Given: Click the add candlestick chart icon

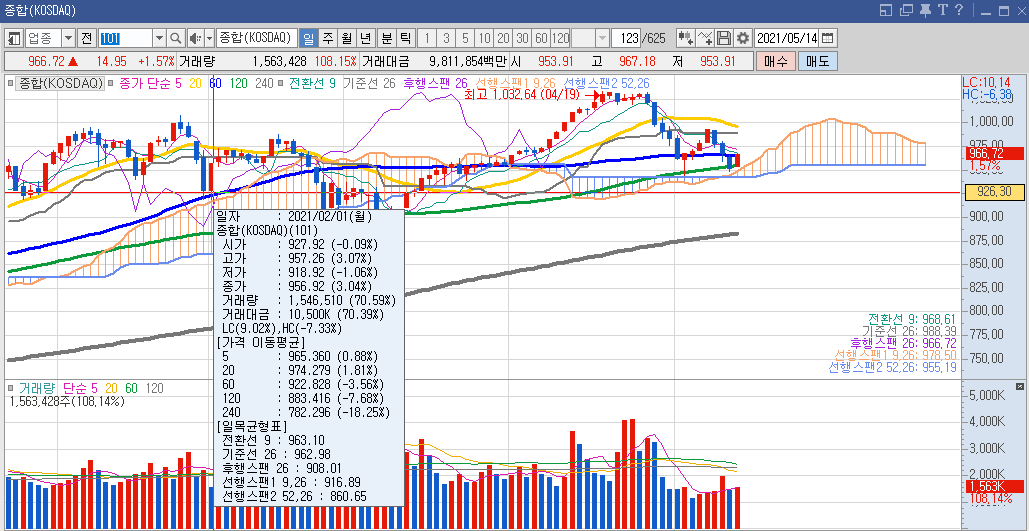Looking at the screenshot, I should [686, 38].
